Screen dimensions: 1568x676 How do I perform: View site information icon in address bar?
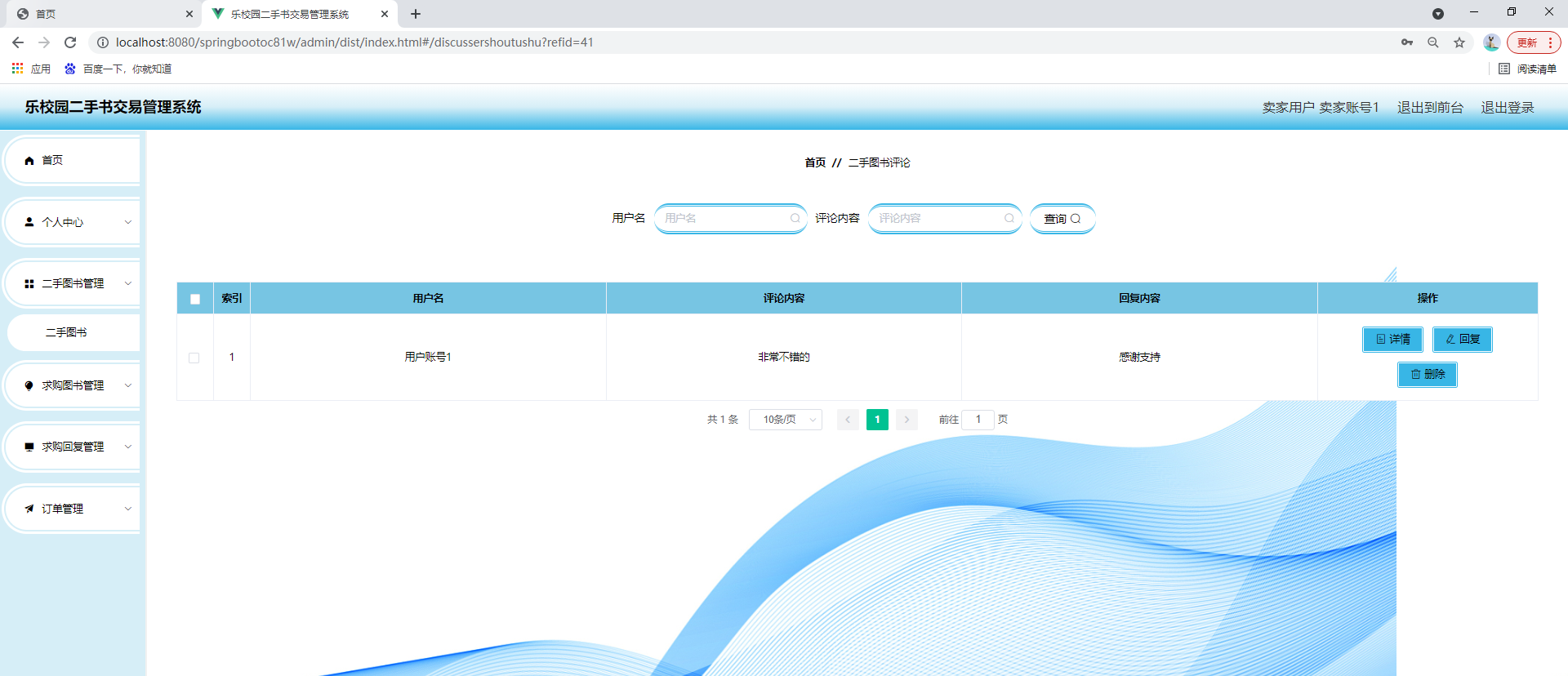click(x=103, y=42)
